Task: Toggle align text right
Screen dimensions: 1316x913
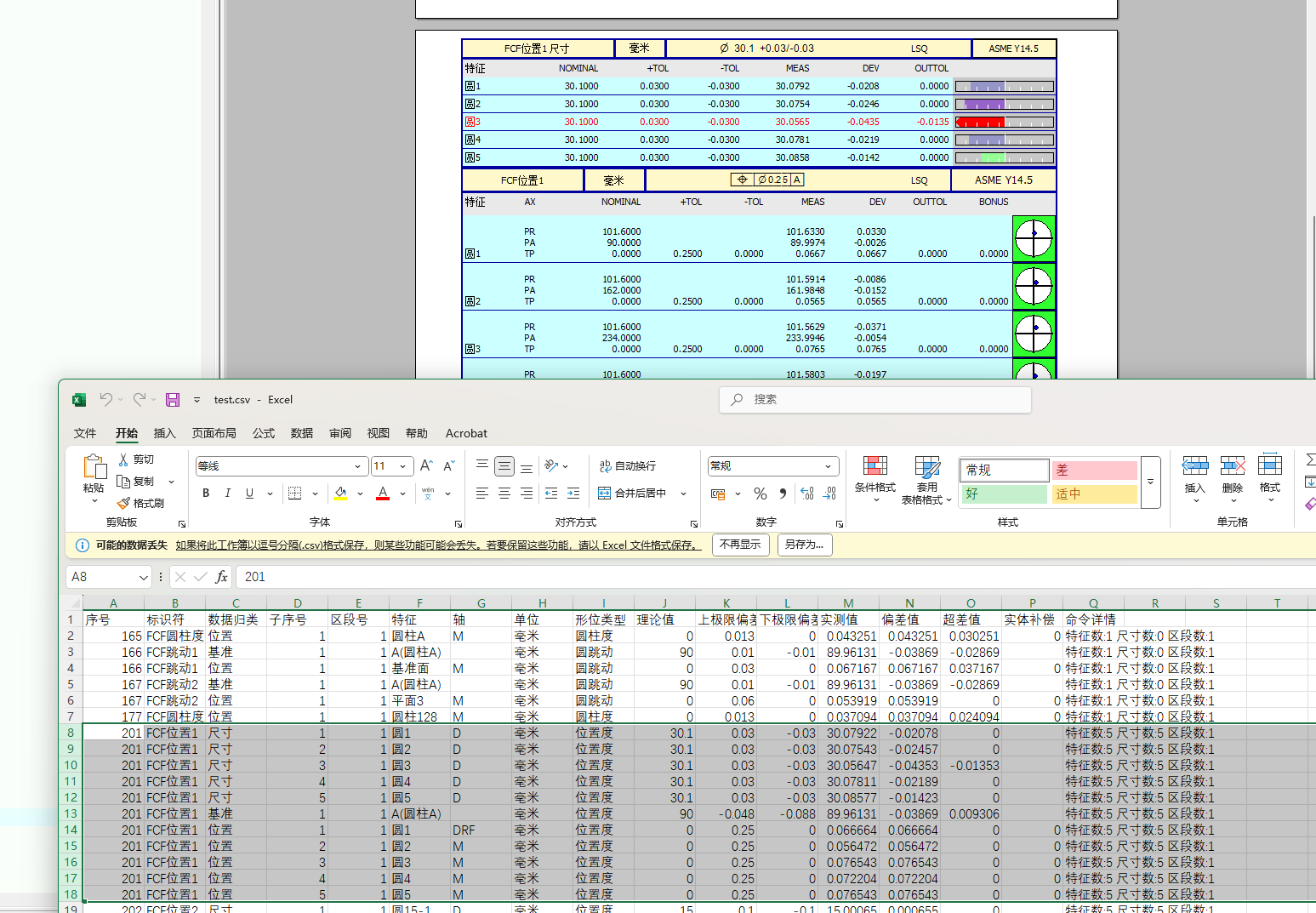Action: (527, 494)
